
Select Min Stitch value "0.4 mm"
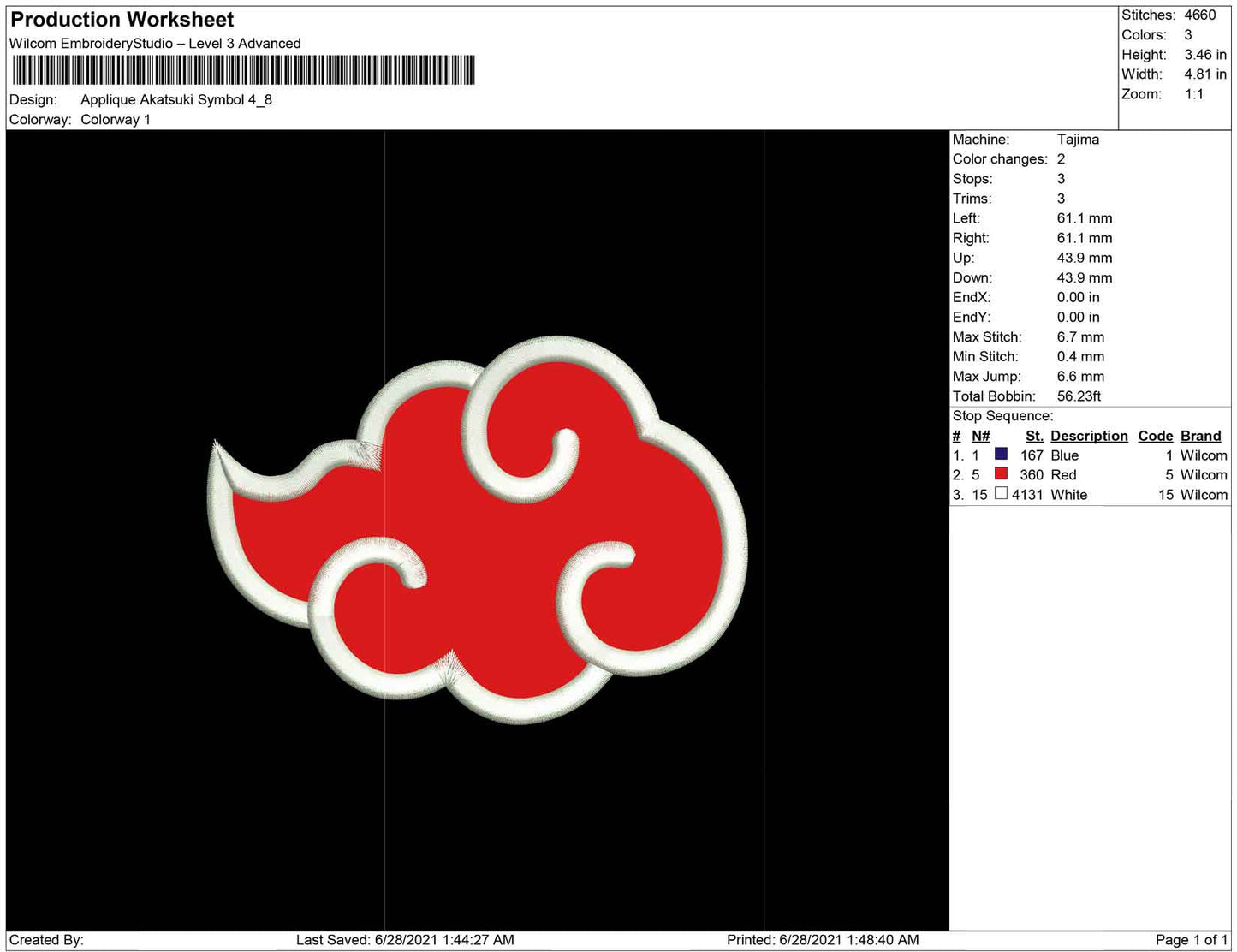coord(1080,357)
